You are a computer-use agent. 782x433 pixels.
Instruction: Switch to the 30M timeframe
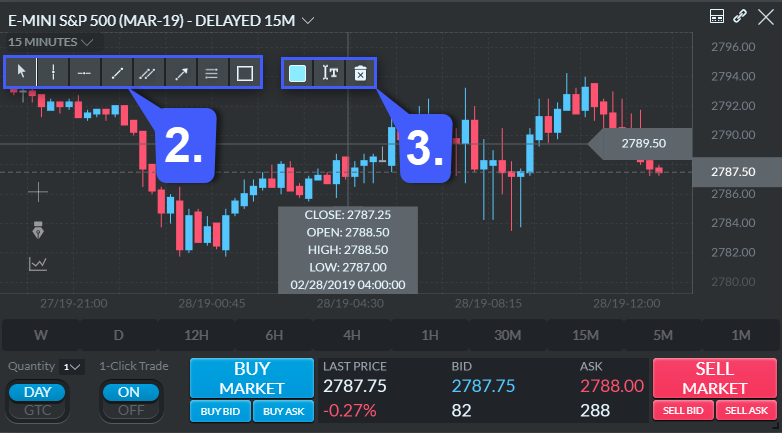(507, 335)
